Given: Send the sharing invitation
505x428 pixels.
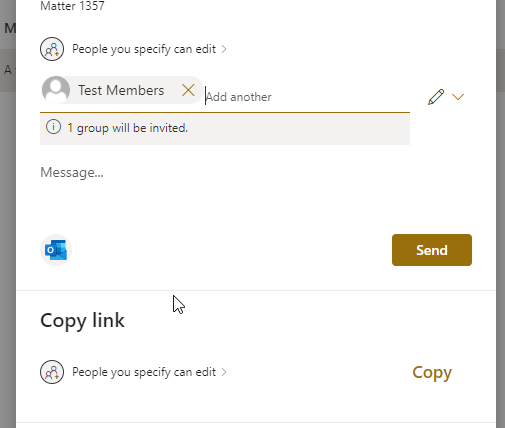Looking at the screenshot, I should [x=432, y=250].
